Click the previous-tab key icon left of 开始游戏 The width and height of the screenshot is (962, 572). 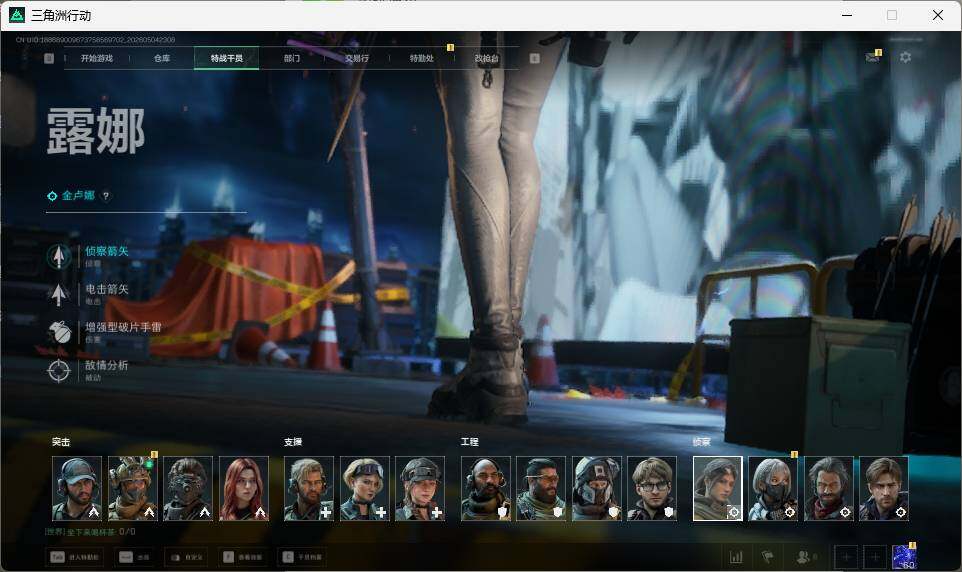(x=49, y=58)
